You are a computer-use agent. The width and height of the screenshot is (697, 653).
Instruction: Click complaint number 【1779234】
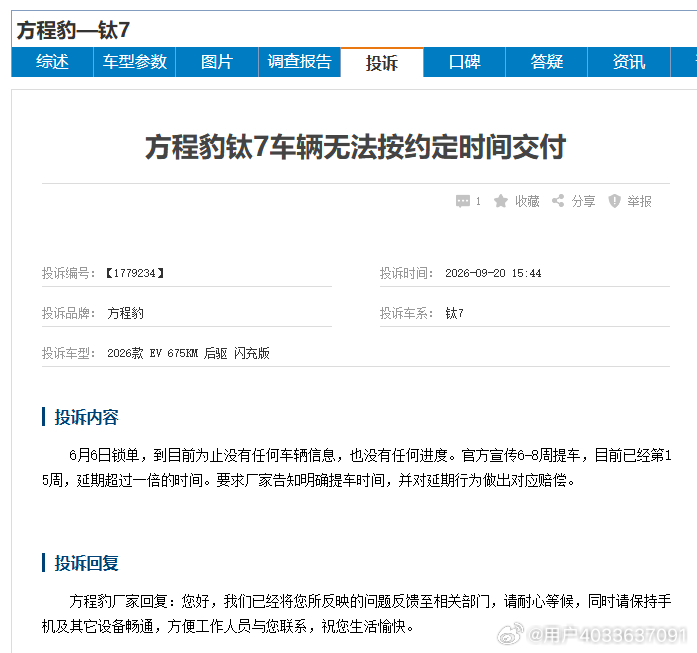(x=135, y=273)
